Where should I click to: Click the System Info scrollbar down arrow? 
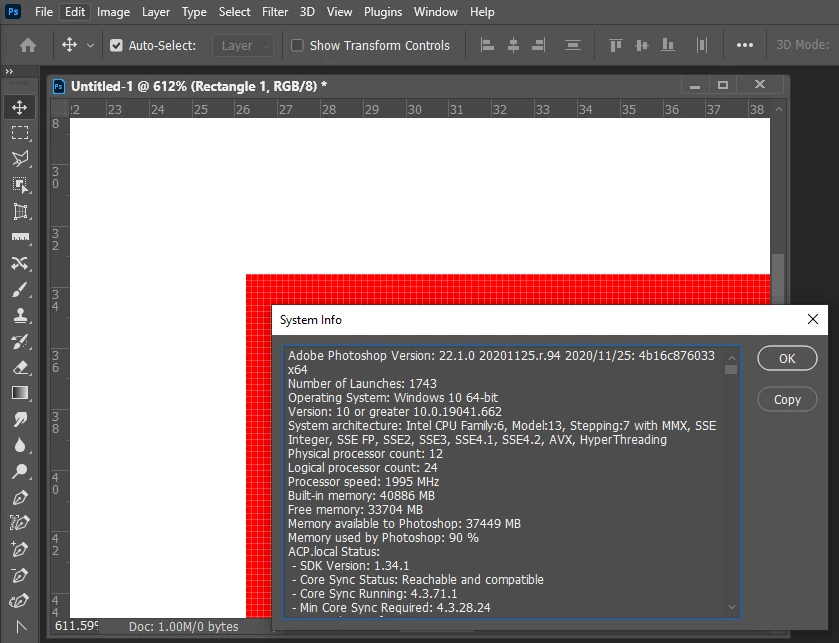731,607
